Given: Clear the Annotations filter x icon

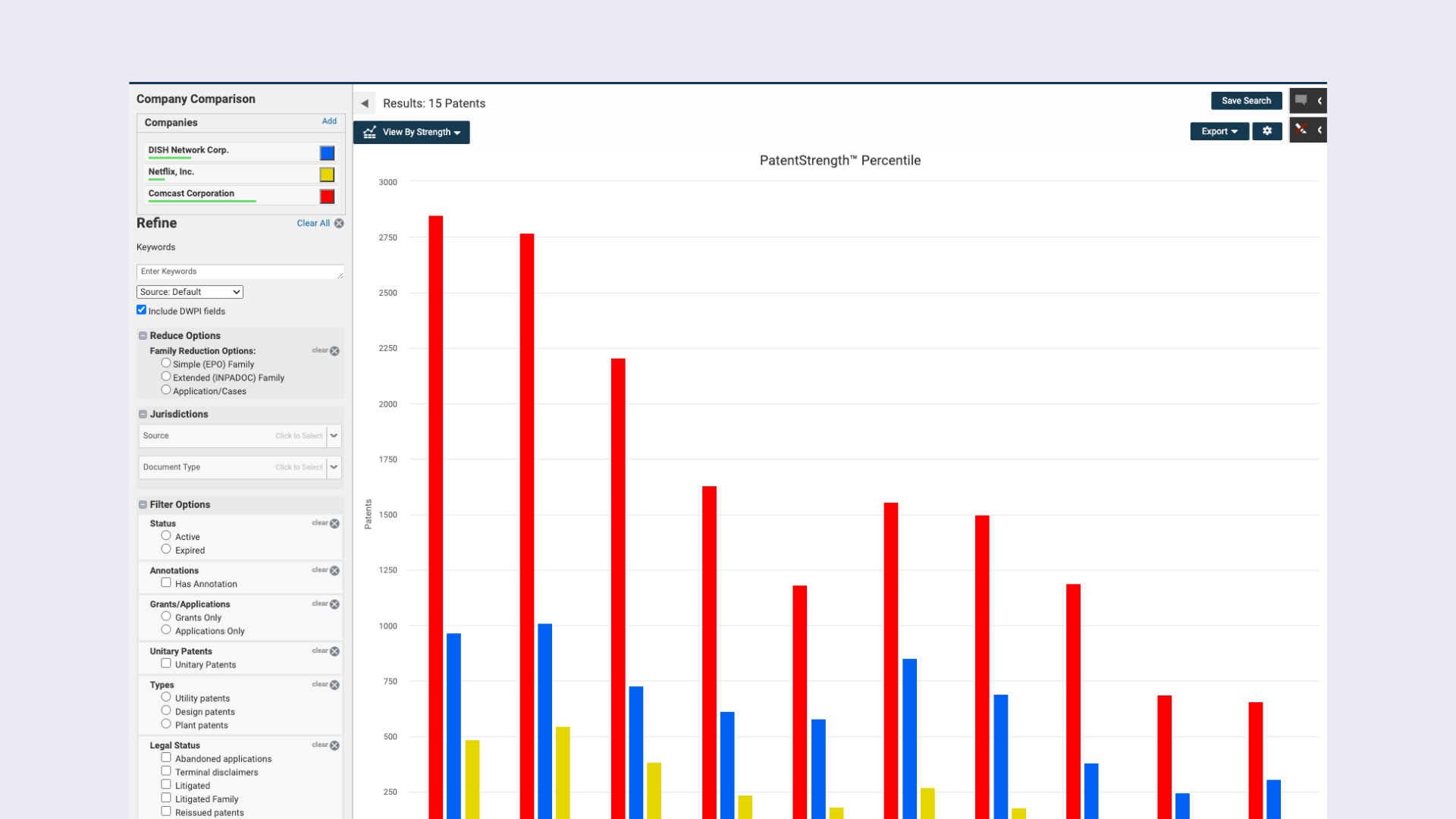Looking at the screenshot, I should point(334,570).
